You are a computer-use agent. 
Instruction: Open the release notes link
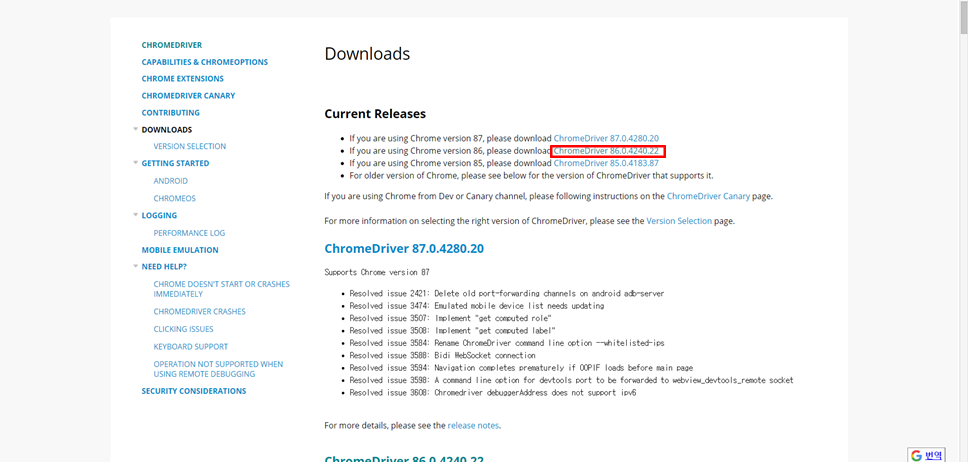[x=474, y=426]
